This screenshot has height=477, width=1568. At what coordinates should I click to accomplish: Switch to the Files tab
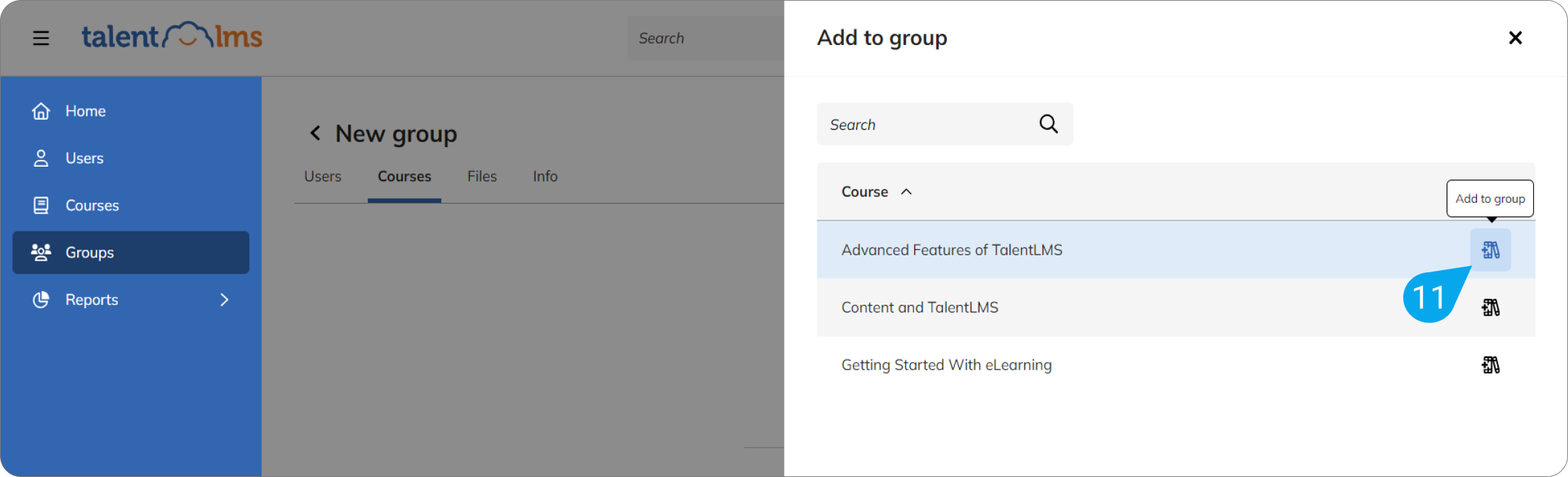(482, 176)
